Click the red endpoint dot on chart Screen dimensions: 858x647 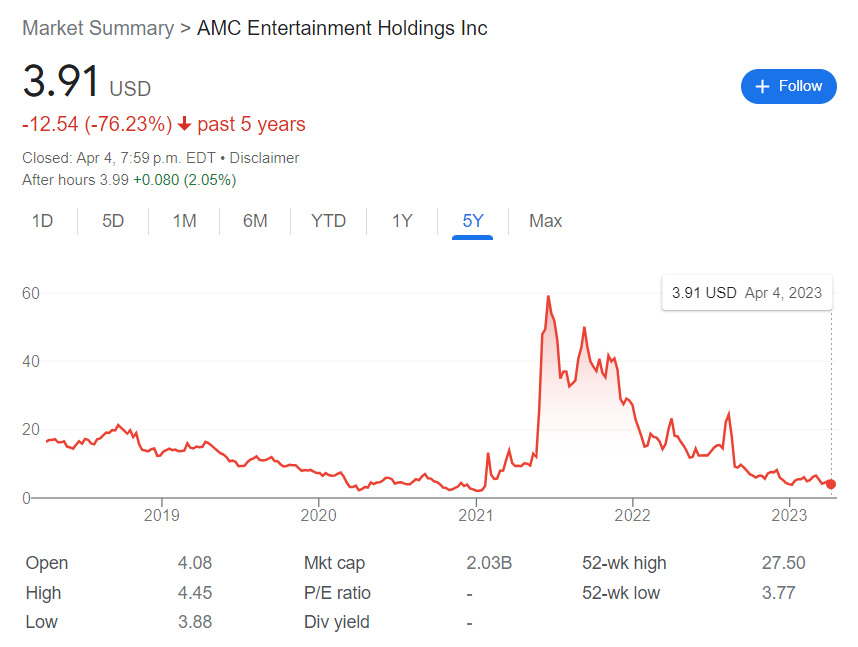pos(831,484)
